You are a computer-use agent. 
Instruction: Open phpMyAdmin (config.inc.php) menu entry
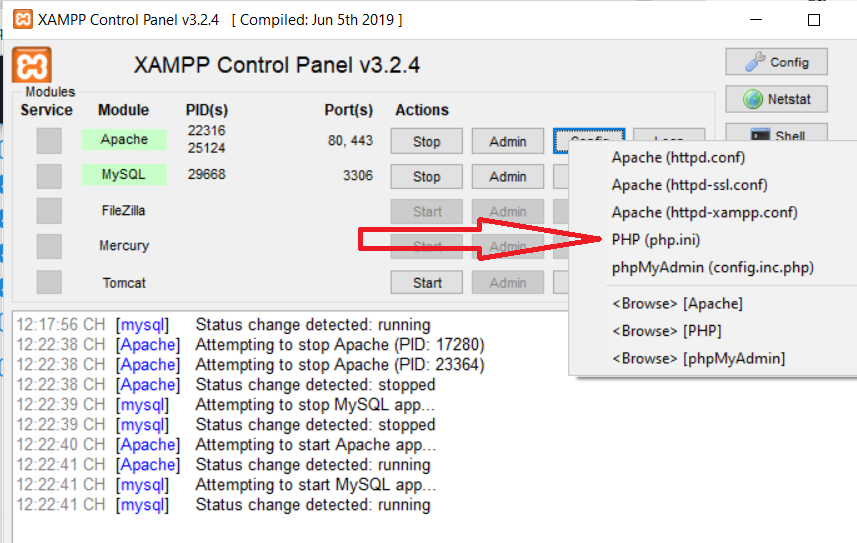point(712,267)
